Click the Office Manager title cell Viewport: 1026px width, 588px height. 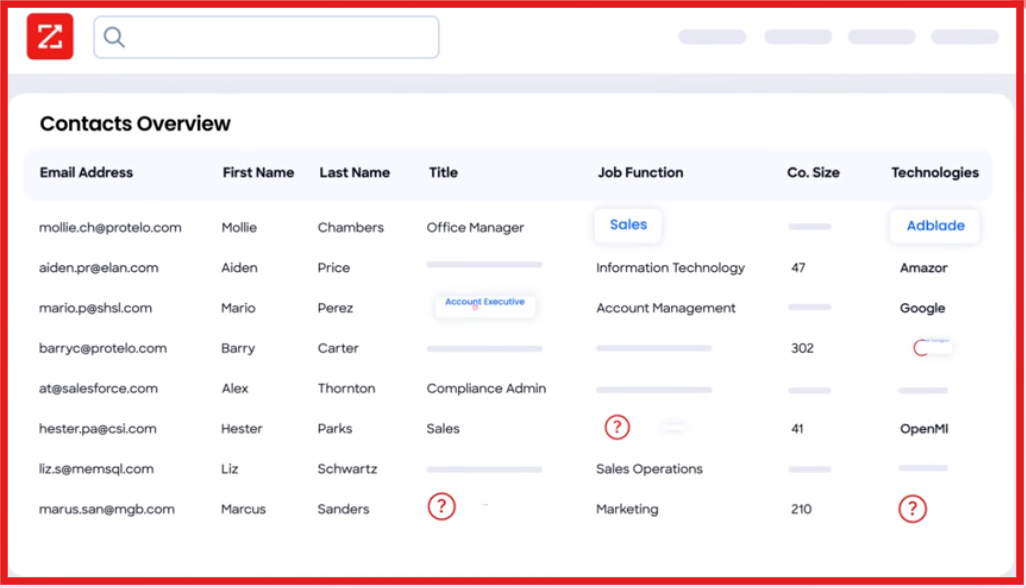tap(475, 228)
